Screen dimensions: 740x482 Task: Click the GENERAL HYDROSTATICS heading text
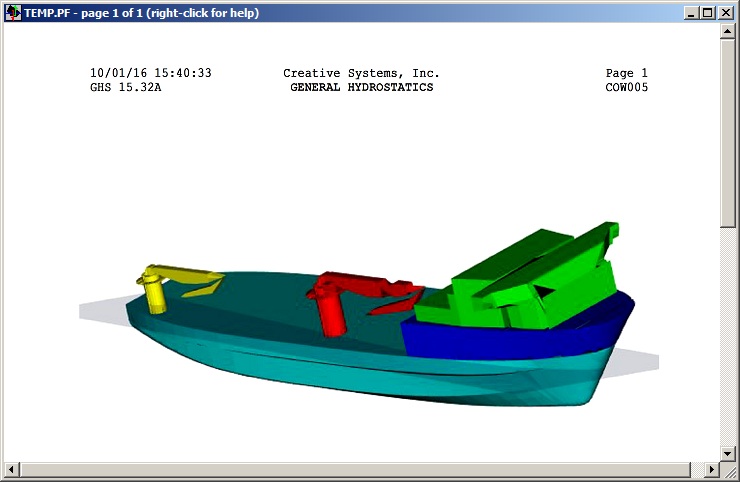pyautogui.click(x=361, y=88)
